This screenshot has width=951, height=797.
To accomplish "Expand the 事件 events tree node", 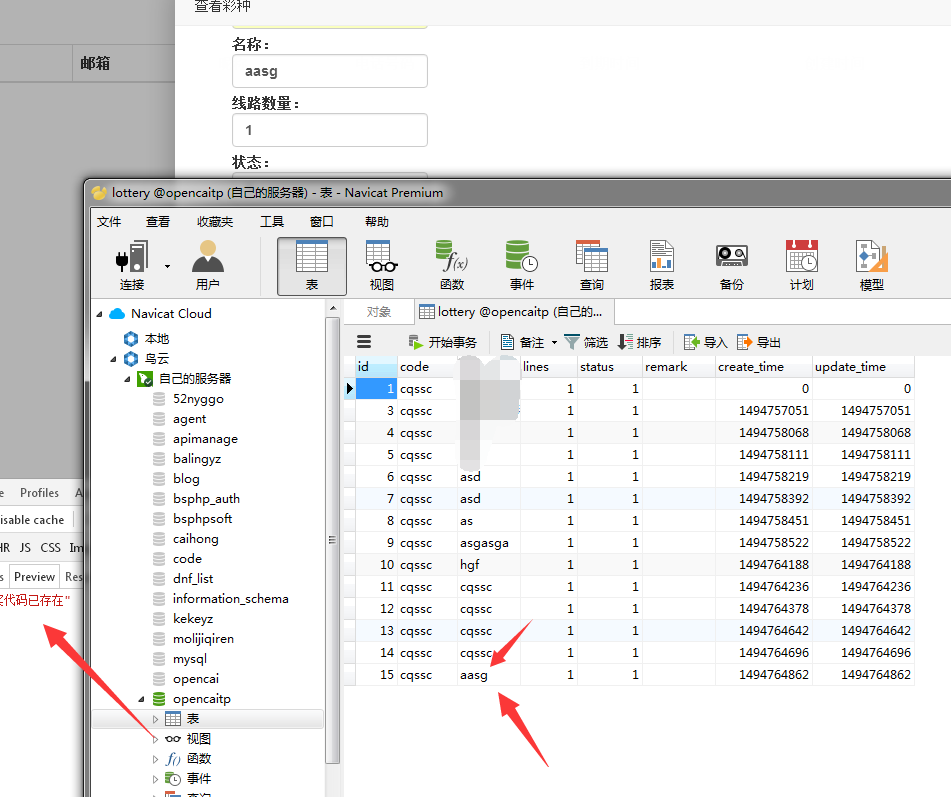I will pyautogui.click(x=155, y=779).
